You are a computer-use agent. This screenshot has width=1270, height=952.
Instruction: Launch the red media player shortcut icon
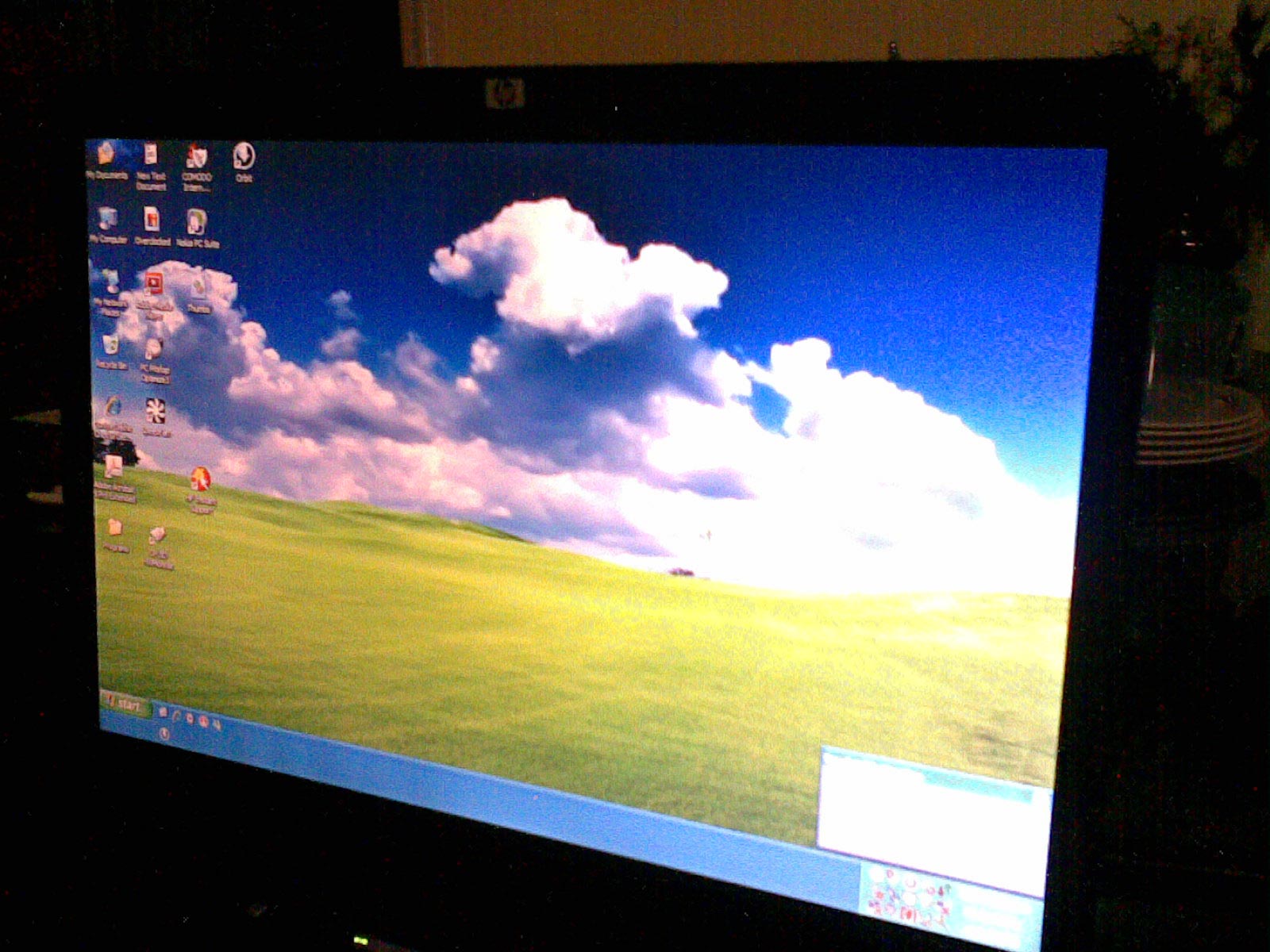153,295
